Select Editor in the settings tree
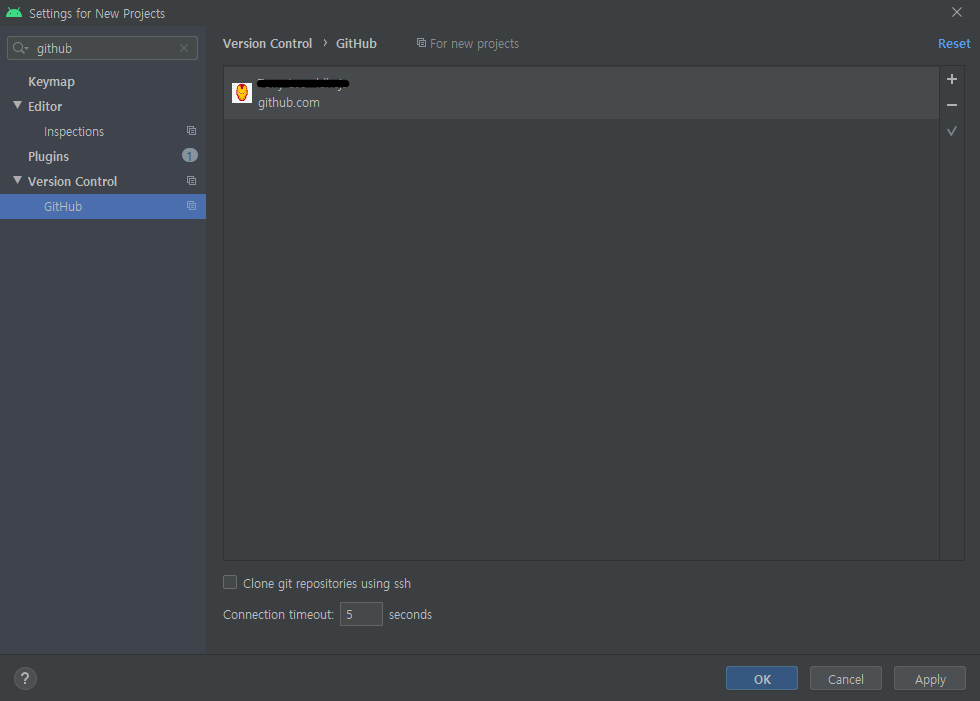980x701 pixels. tap(45, 107)
